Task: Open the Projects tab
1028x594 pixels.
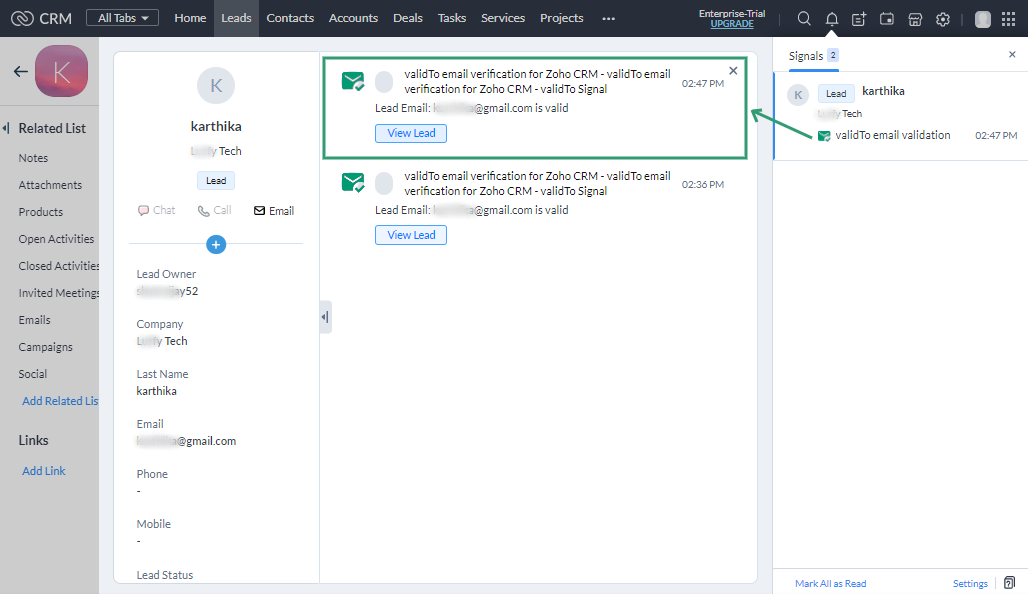Action: (x=562, y=18)
